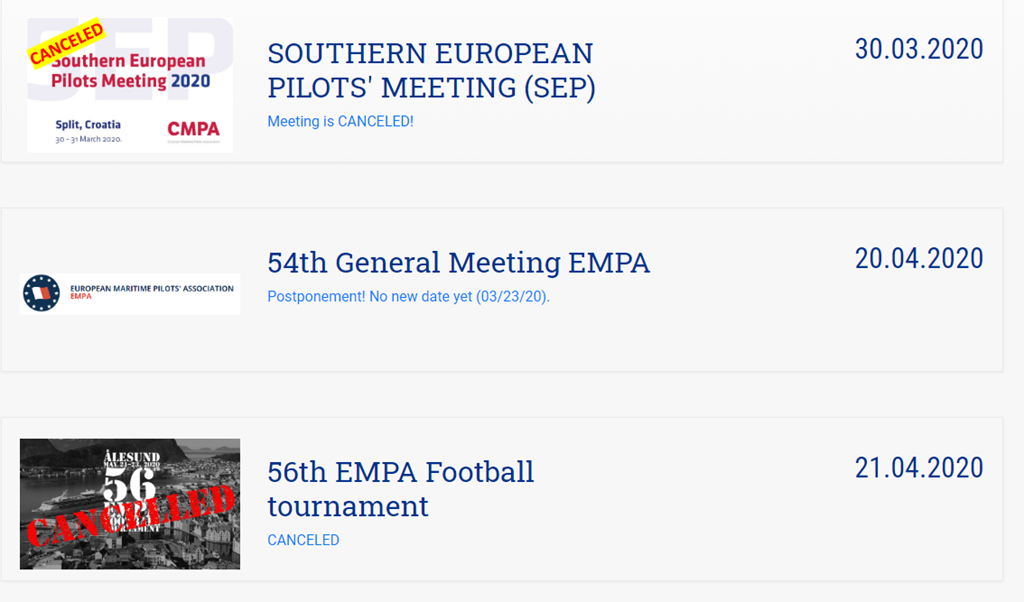The height and width of the screenshot is (602, 1024).
Task: Select the 21.04.2020 date
Action: click(x=918, y=467)
